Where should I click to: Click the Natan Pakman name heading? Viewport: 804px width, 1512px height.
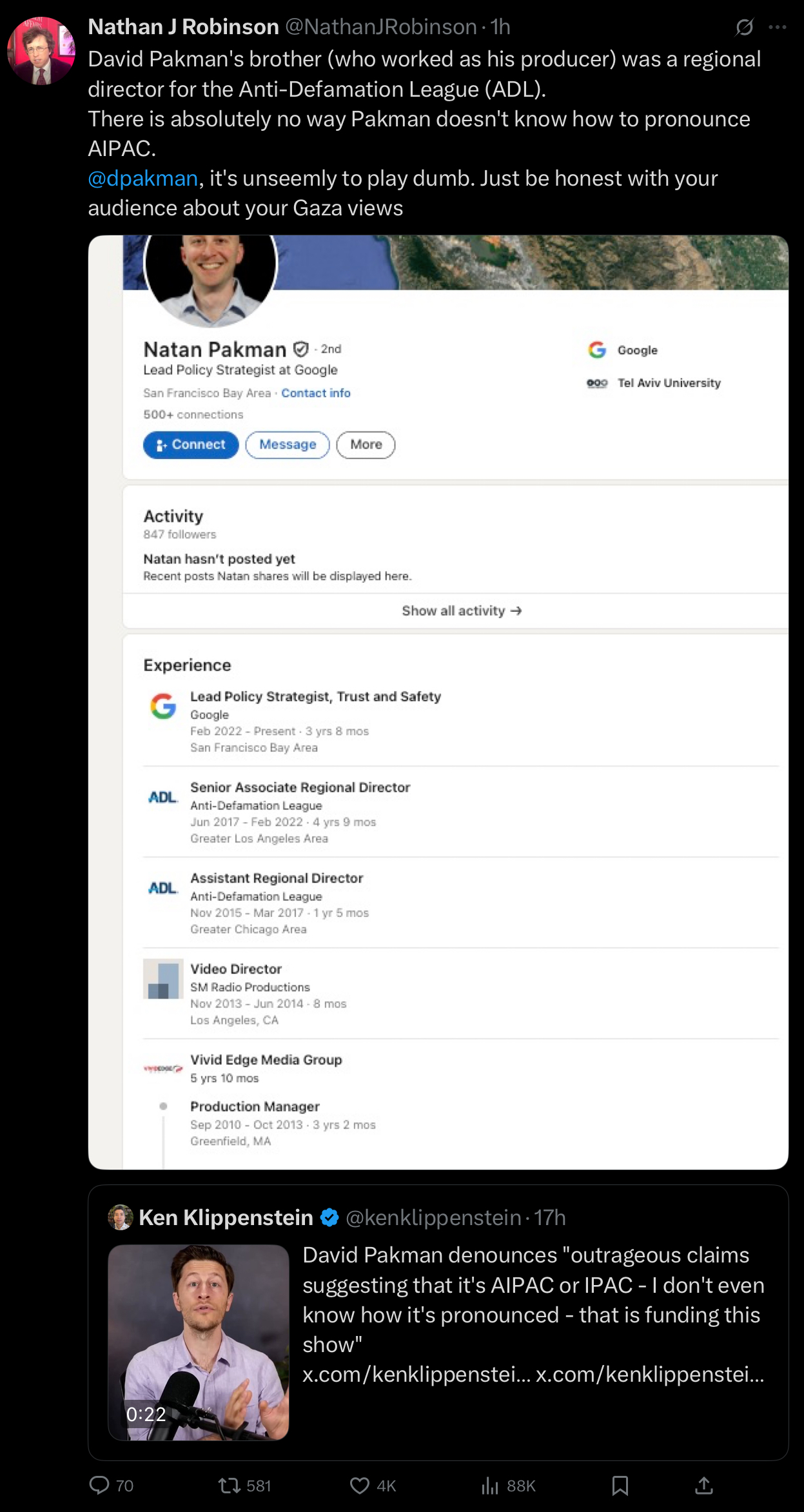[x=215, y=349]
